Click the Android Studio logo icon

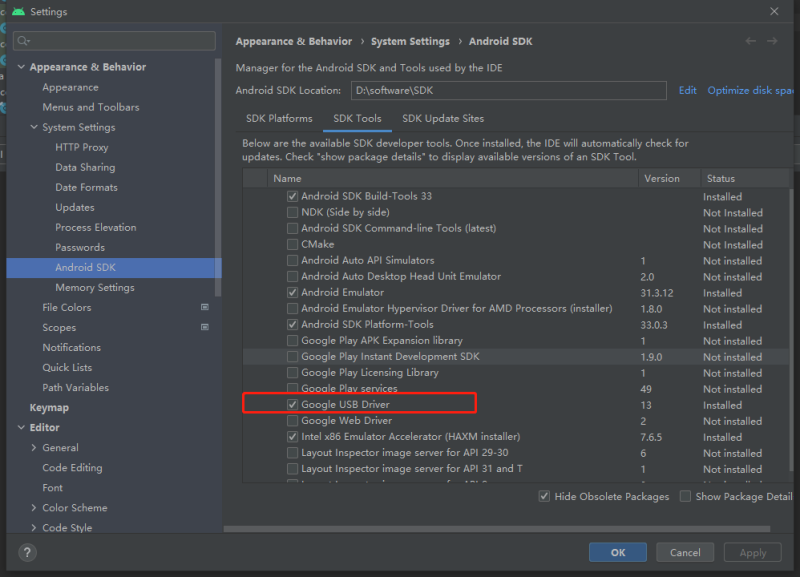(19, 11)
